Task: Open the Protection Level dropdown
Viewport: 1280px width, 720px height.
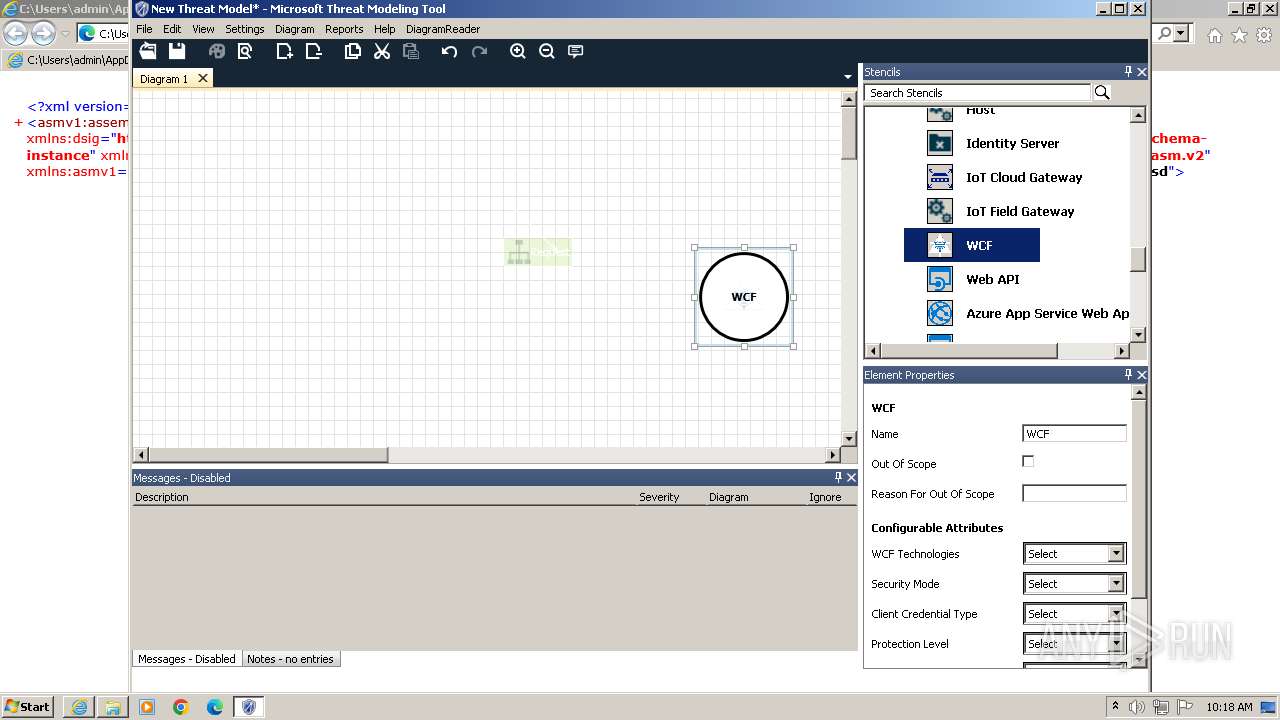Action: (1116, 644)
